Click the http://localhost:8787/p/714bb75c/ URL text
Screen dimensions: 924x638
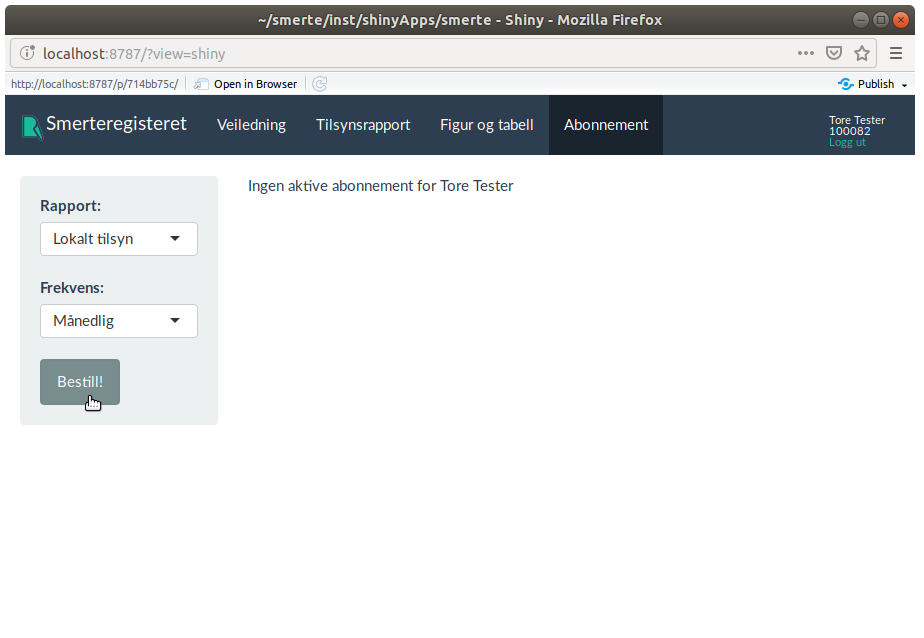(94, 84)
